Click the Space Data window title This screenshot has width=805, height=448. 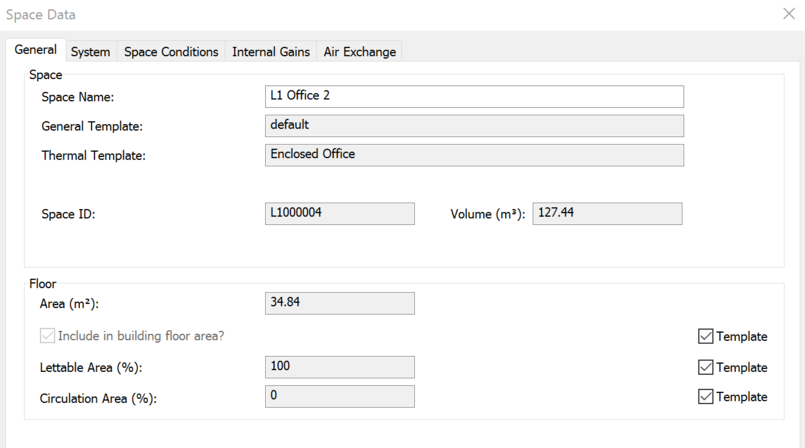[x=41, y=15]
